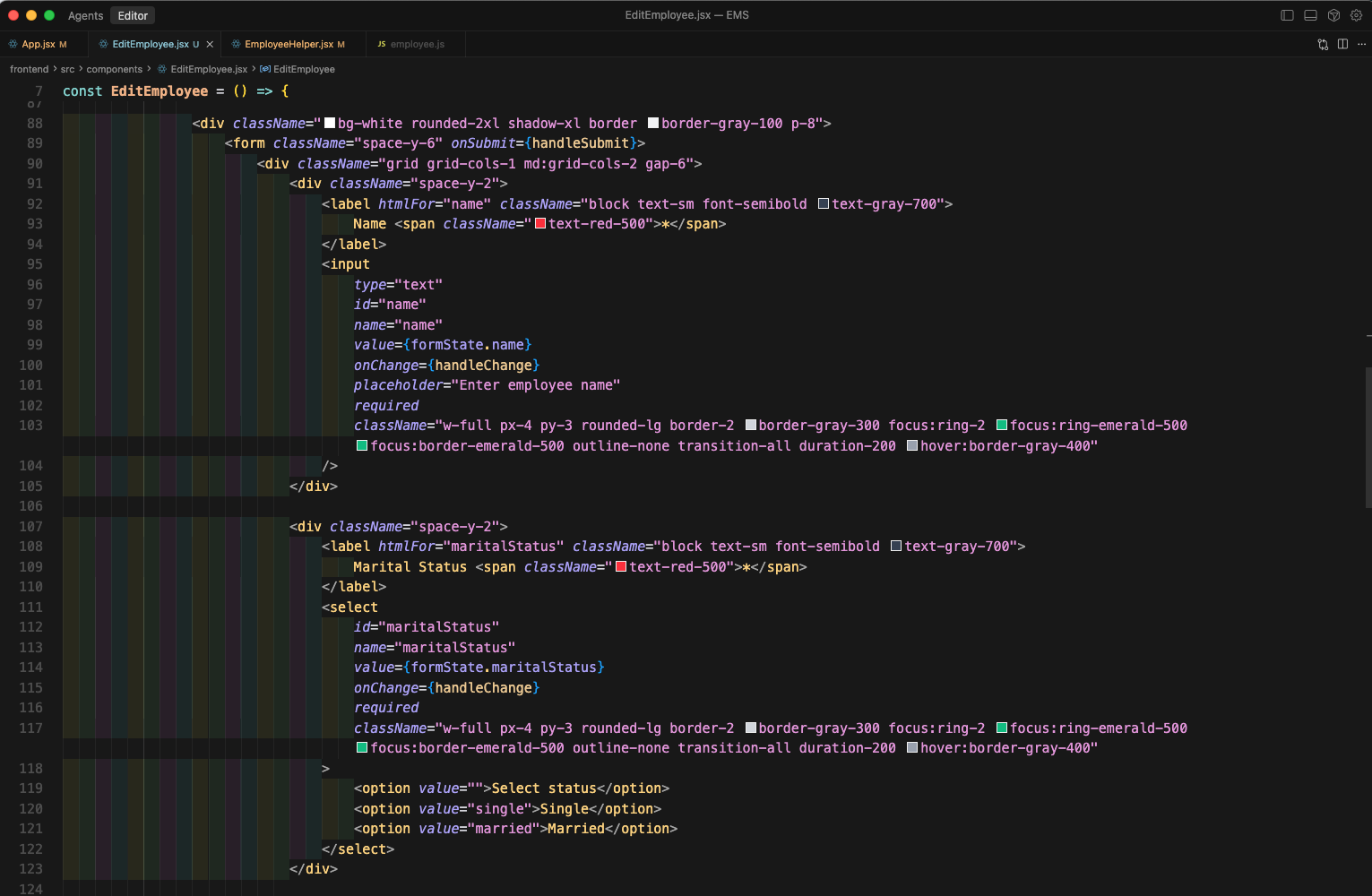Toggle the bottom panel layout icon
Viewport: 1372px width, 896px height.
coord(1310,15)
